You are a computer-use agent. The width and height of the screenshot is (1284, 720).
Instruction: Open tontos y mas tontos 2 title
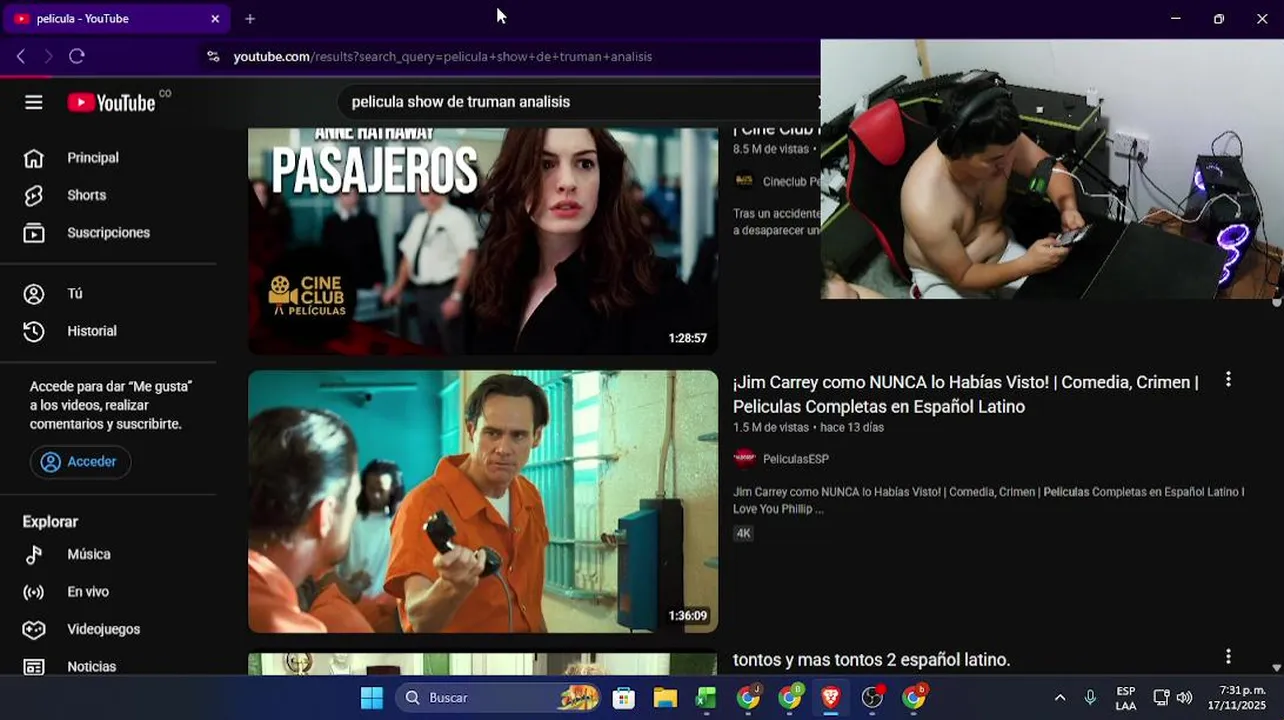[872, 660]
